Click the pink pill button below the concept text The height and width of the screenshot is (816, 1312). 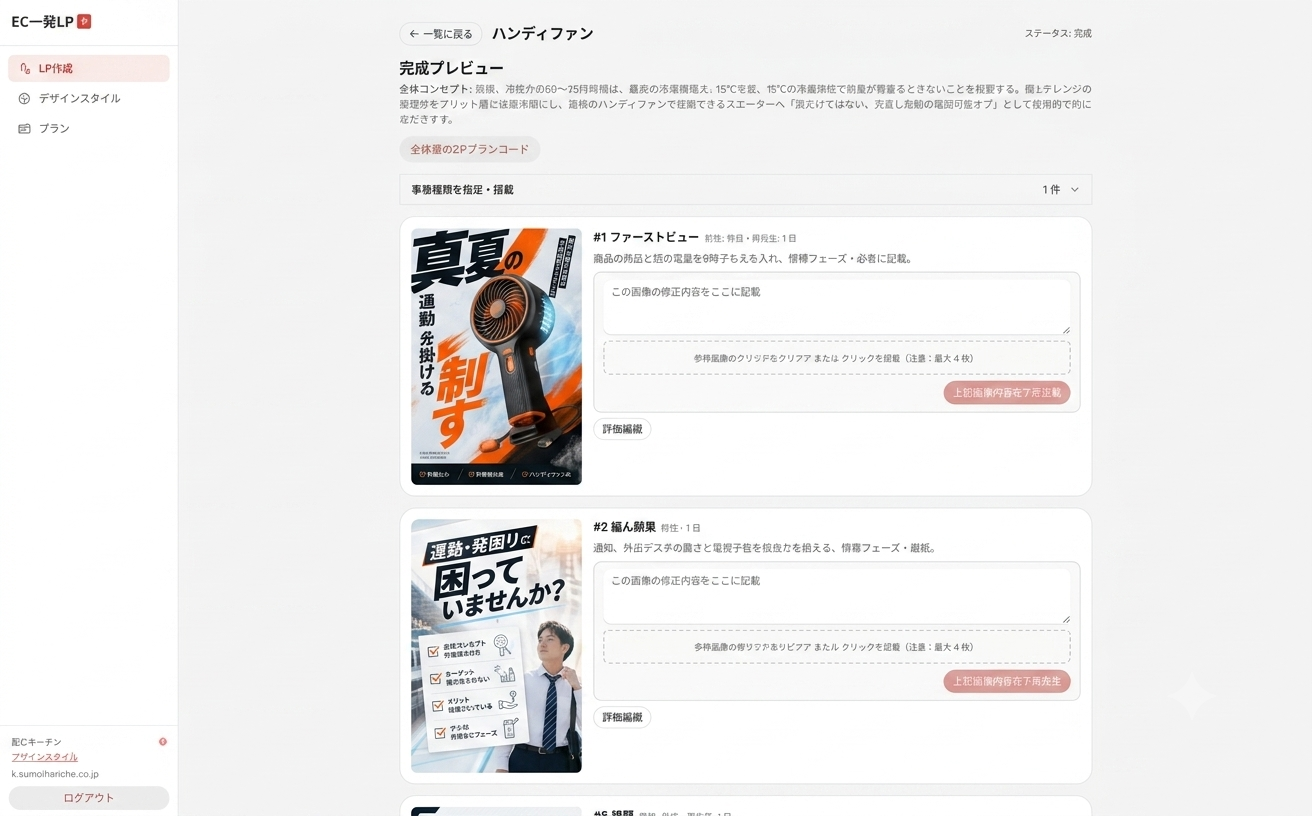pos(470,150)
